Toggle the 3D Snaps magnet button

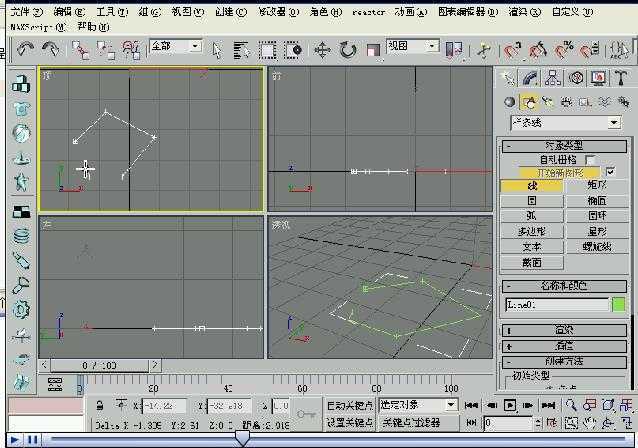(x=512, y=50)
